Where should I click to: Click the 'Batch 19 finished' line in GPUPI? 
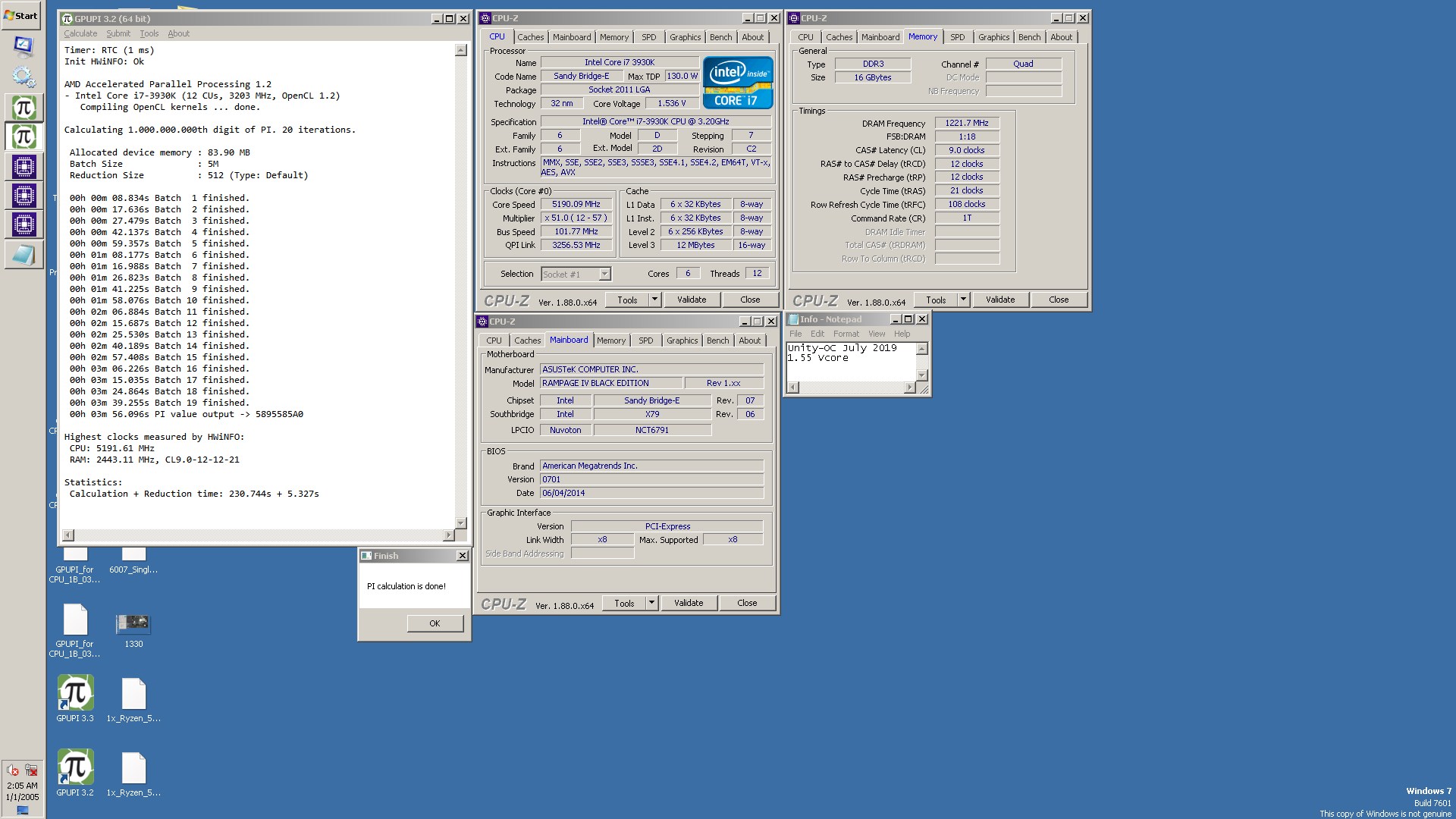click(159, 403)
